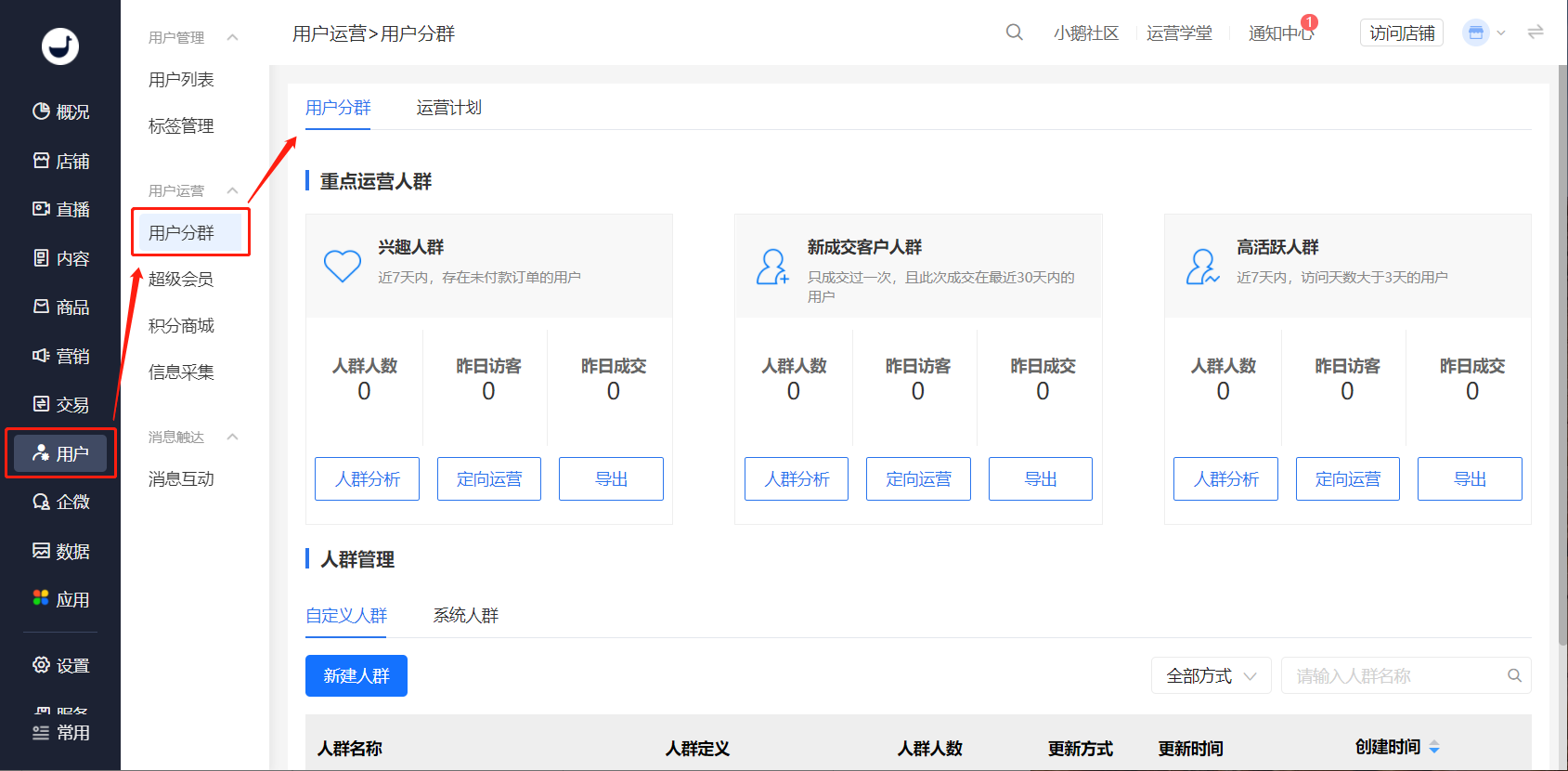Switch to the 系统人群 tab

pyautogui.click(x=465, y=615)
